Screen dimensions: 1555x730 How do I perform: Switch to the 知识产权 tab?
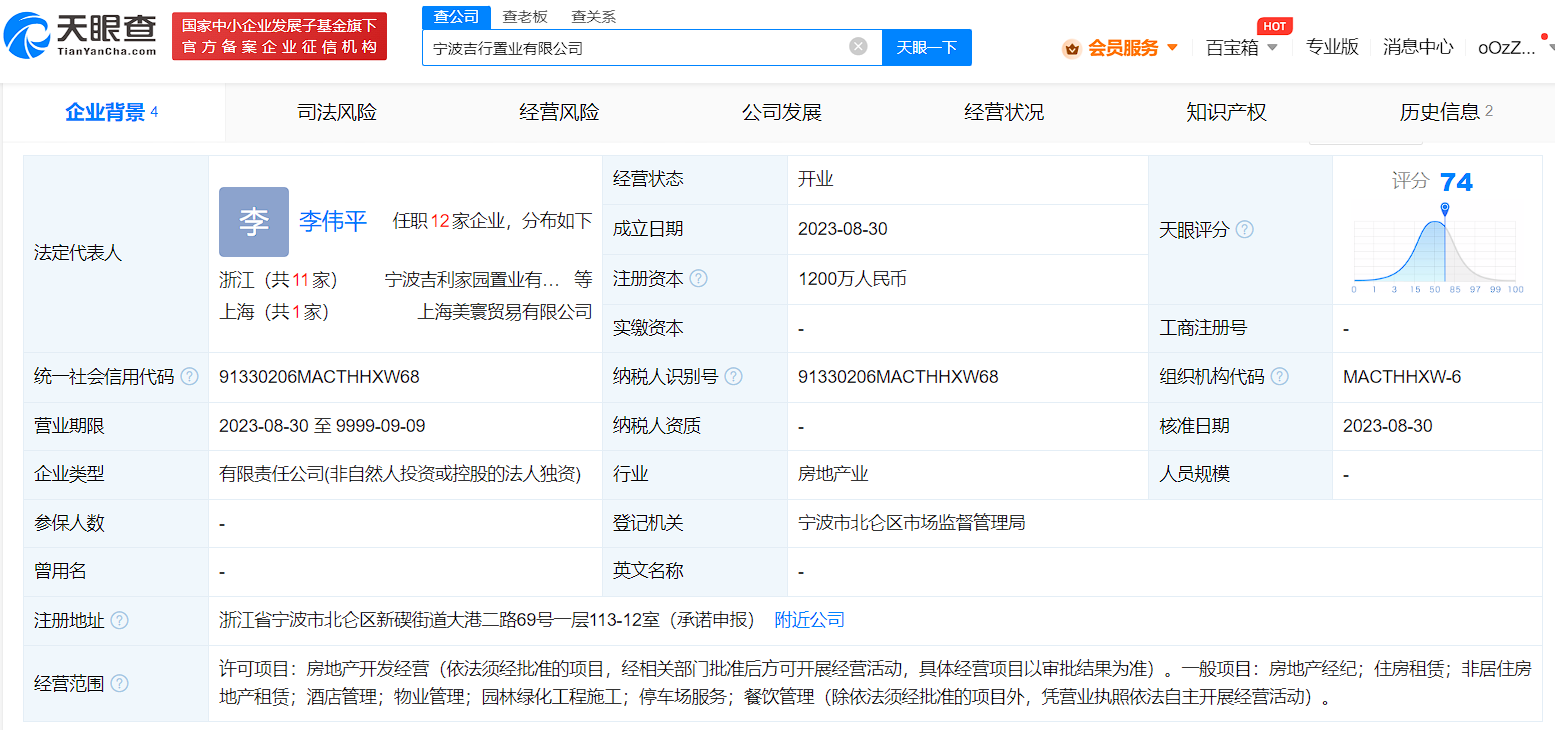[x=1226, y=112]
